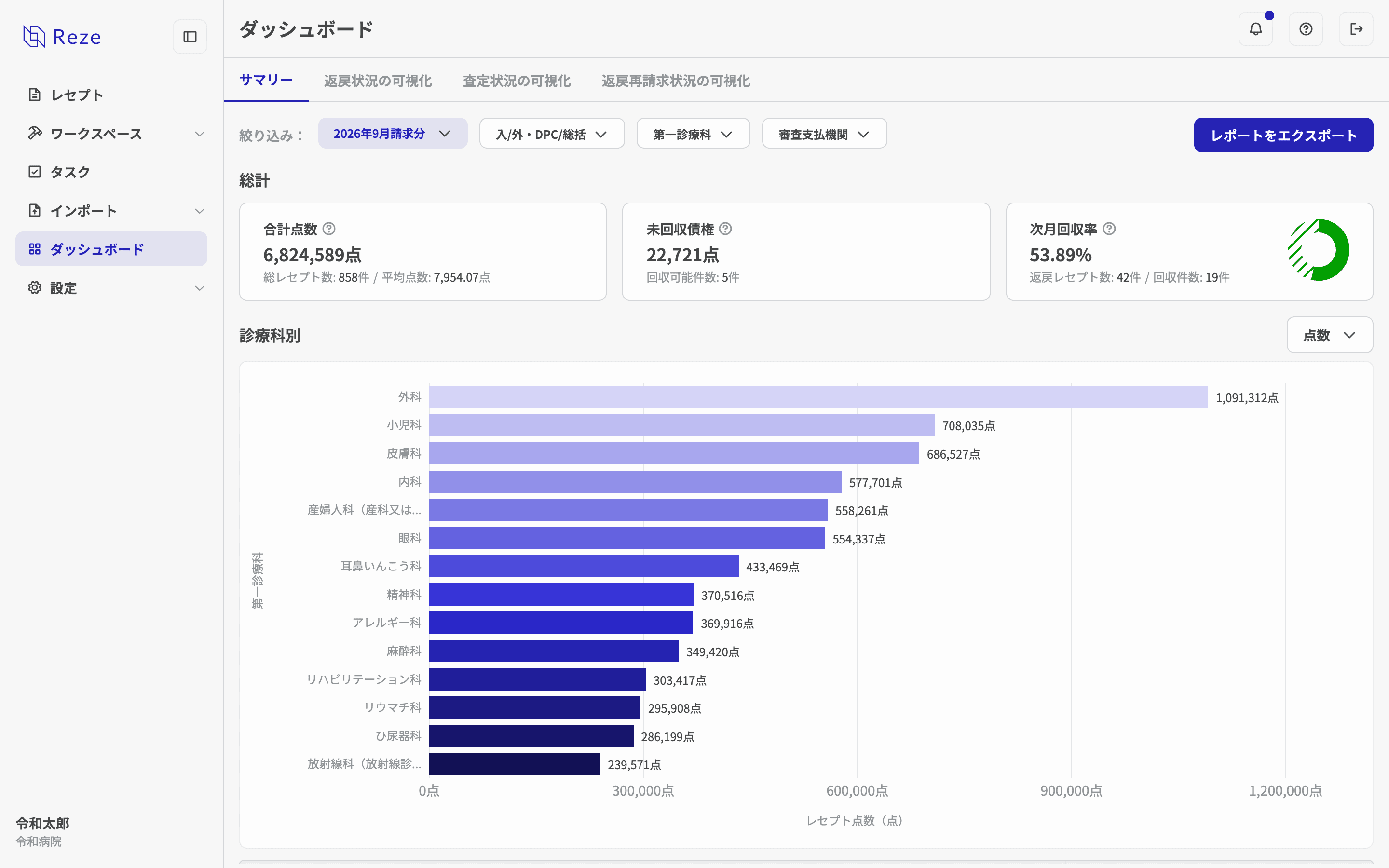Open the 審査支払機関 filter dropdown
Viewport: 1389px width, 868px height.
point(824,134)
